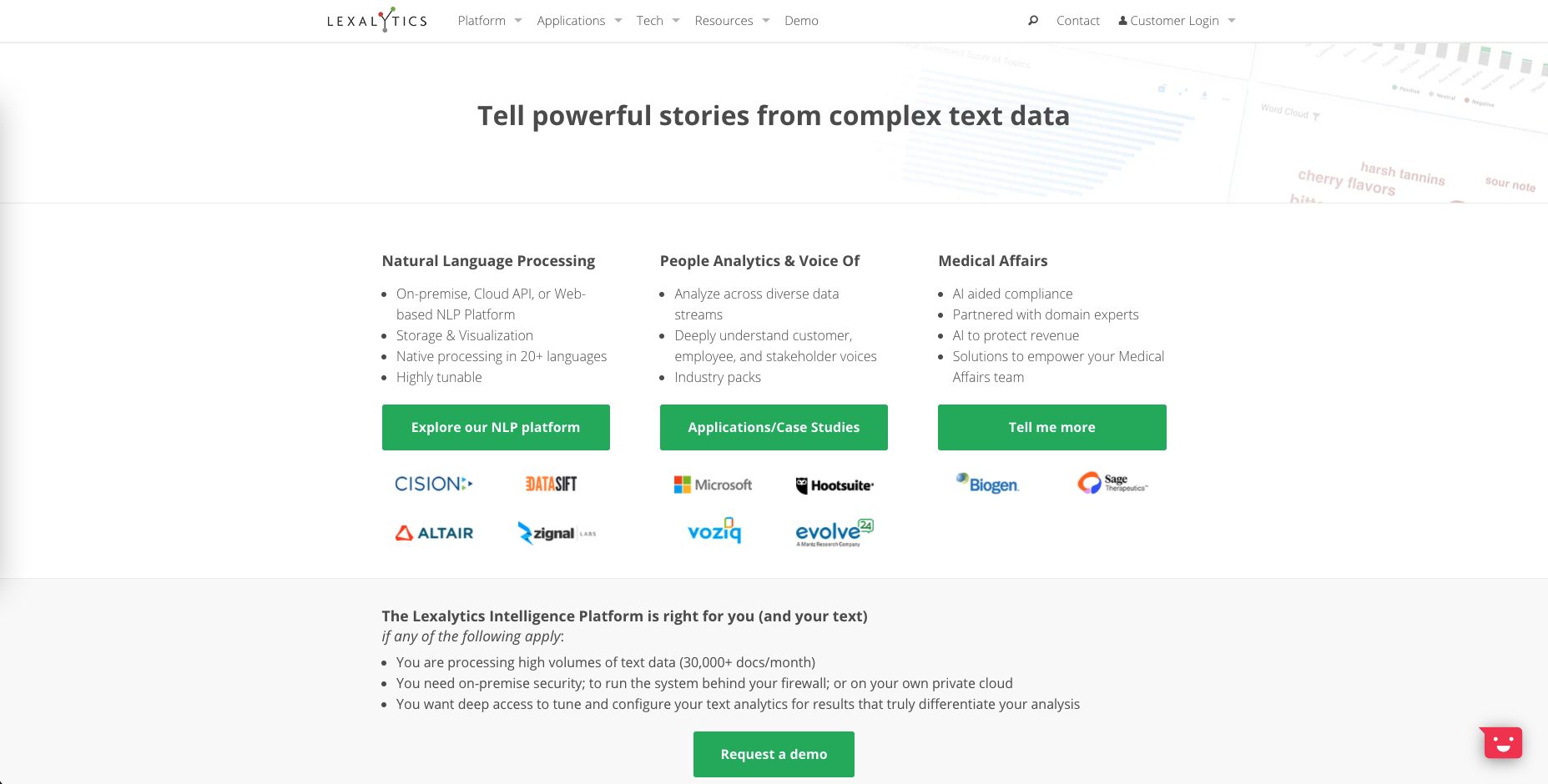This screenshot has width=1548, height=784.
Task: Click the Microsoft logo
Action: pyautogui.click(x=713, y=485)
